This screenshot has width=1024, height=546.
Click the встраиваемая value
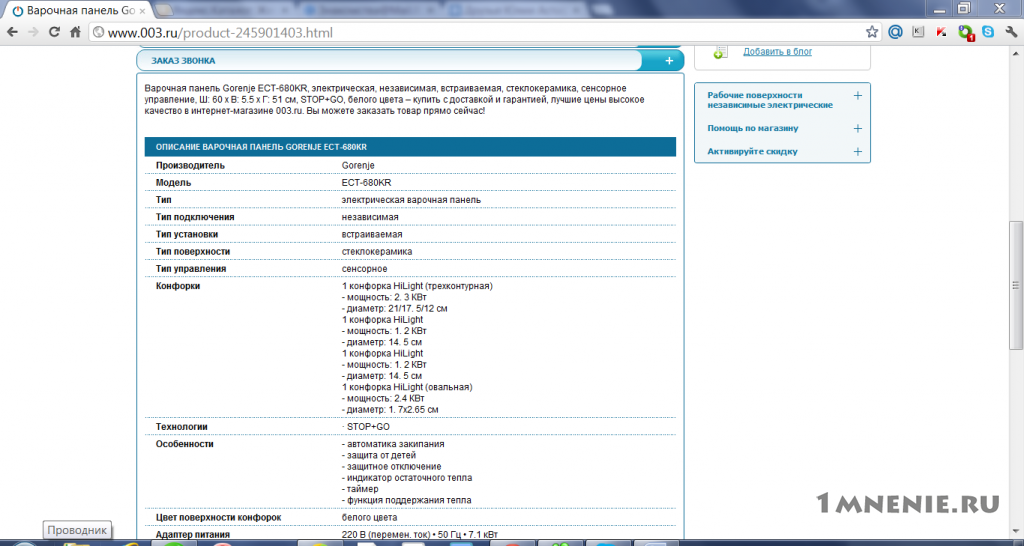pos(372,234)
